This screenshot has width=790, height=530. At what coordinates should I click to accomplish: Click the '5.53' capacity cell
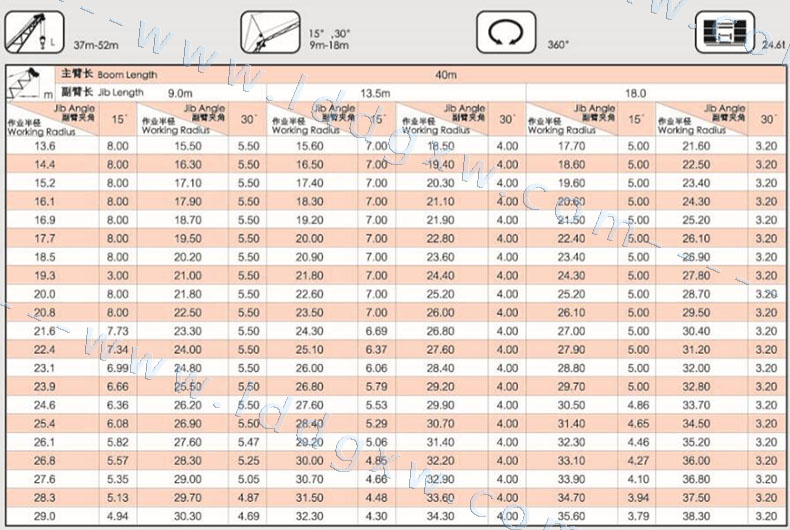tap(377, 405)
